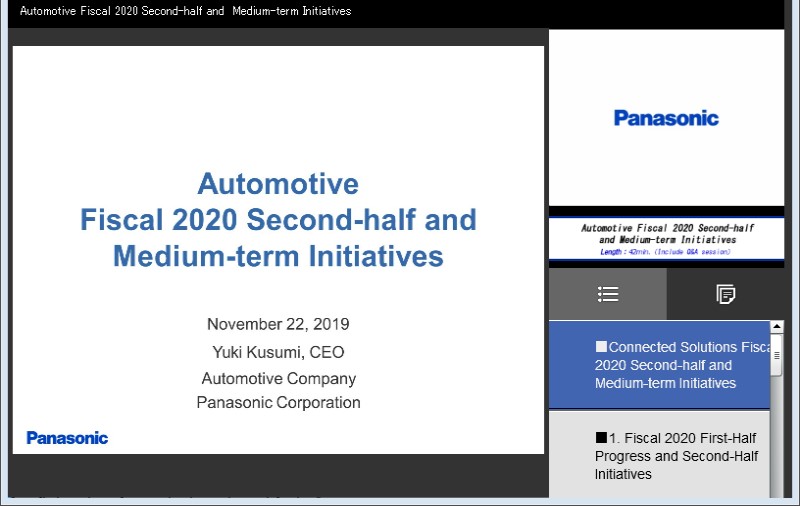Screen dimensions: 800x506
Task: Select chapter '1. Fiscal 2020 First-Half Progress'
Action: pyautogui.click(x=659, y=456)
